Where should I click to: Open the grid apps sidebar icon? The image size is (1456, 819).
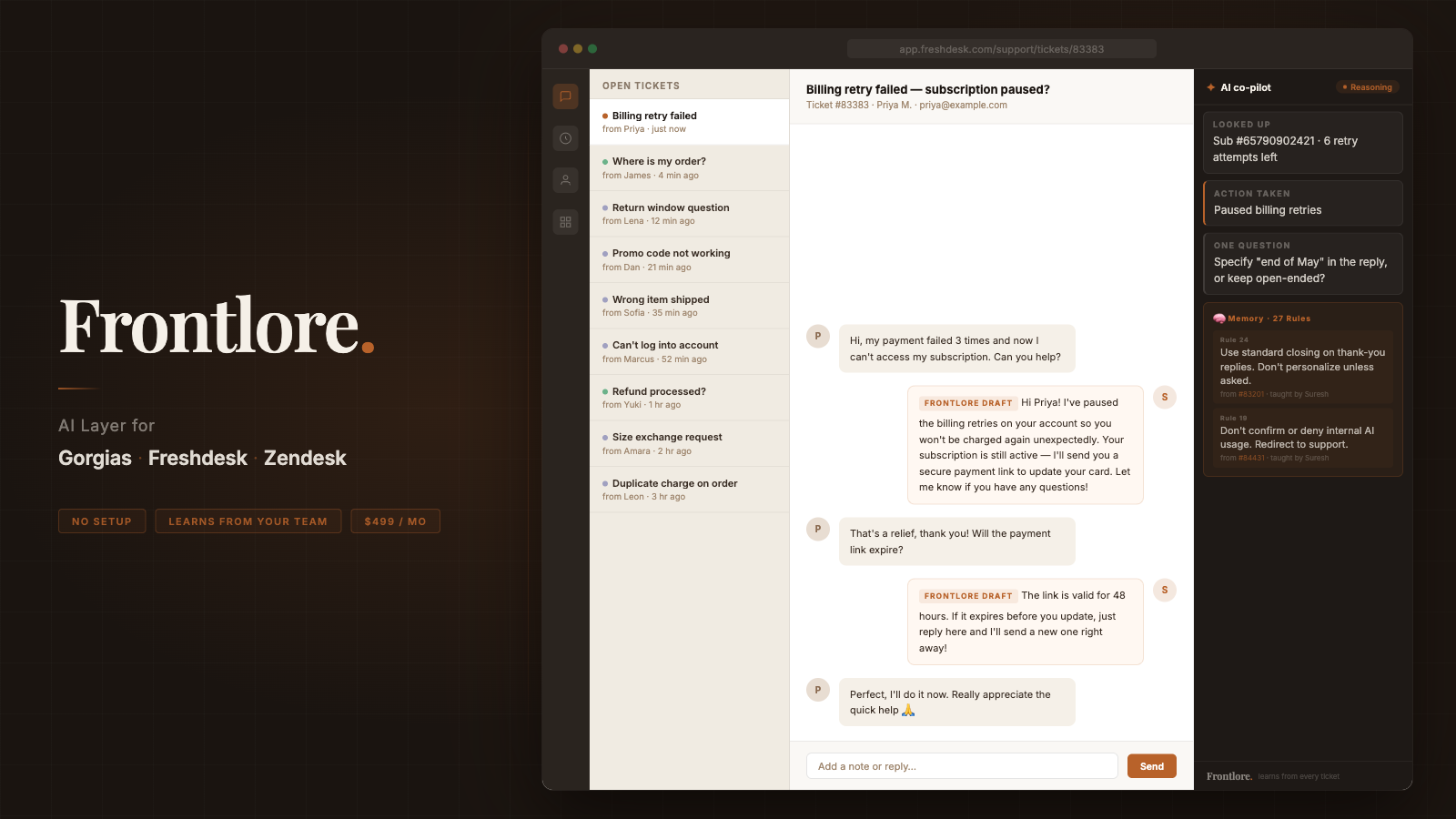(565, 222)
